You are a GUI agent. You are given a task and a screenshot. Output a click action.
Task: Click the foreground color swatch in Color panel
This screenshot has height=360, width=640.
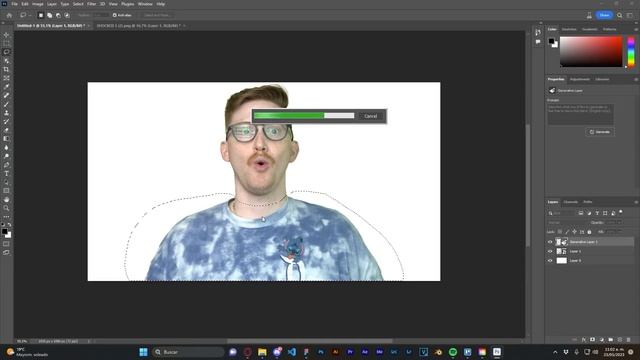point(551,41)
